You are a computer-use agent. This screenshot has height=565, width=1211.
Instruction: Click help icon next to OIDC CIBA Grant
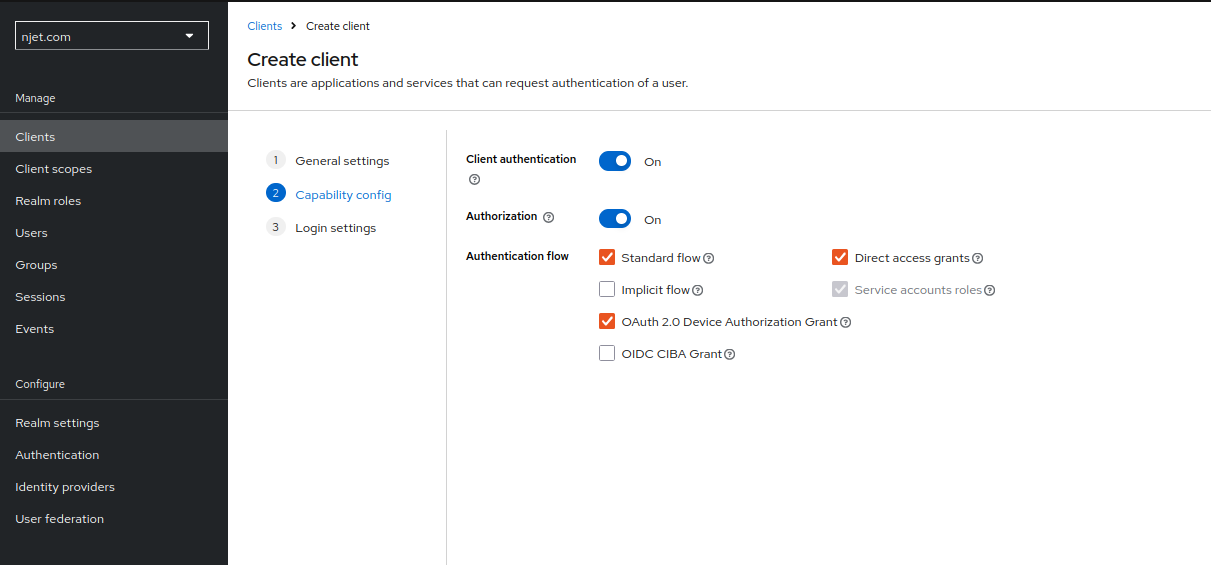pos(730,354)
